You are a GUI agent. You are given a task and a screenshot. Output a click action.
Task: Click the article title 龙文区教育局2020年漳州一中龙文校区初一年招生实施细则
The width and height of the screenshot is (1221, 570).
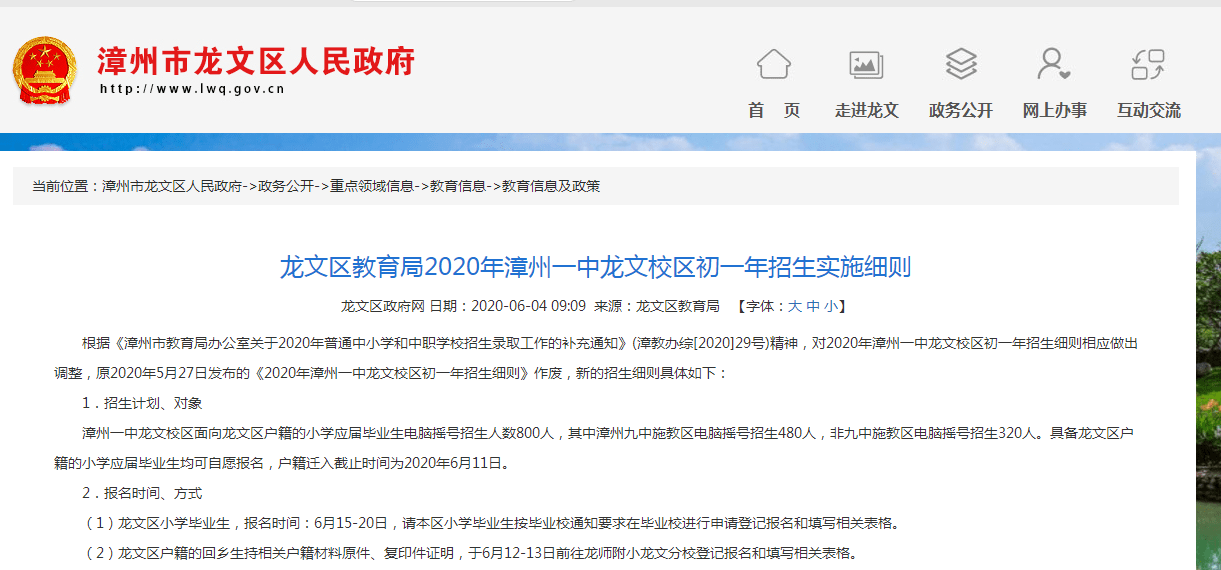[595, 267]
